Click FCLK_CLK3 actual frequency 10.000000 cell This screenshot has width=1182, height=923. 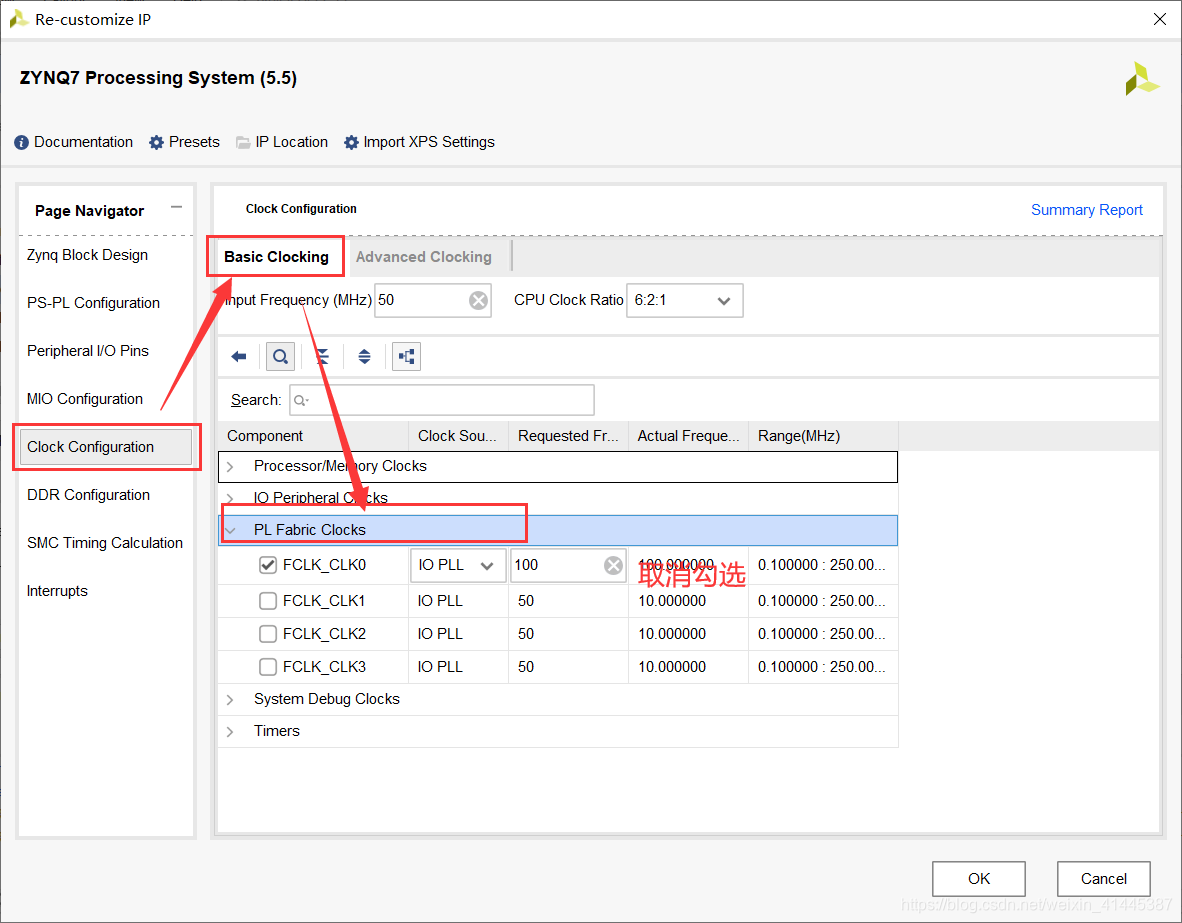click(688, 667)
